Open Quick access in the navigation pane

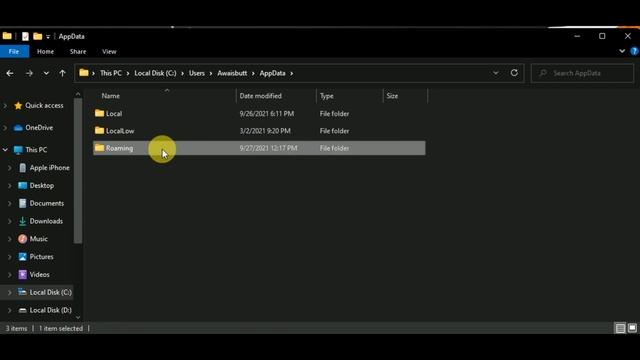(x=44, y=105)
